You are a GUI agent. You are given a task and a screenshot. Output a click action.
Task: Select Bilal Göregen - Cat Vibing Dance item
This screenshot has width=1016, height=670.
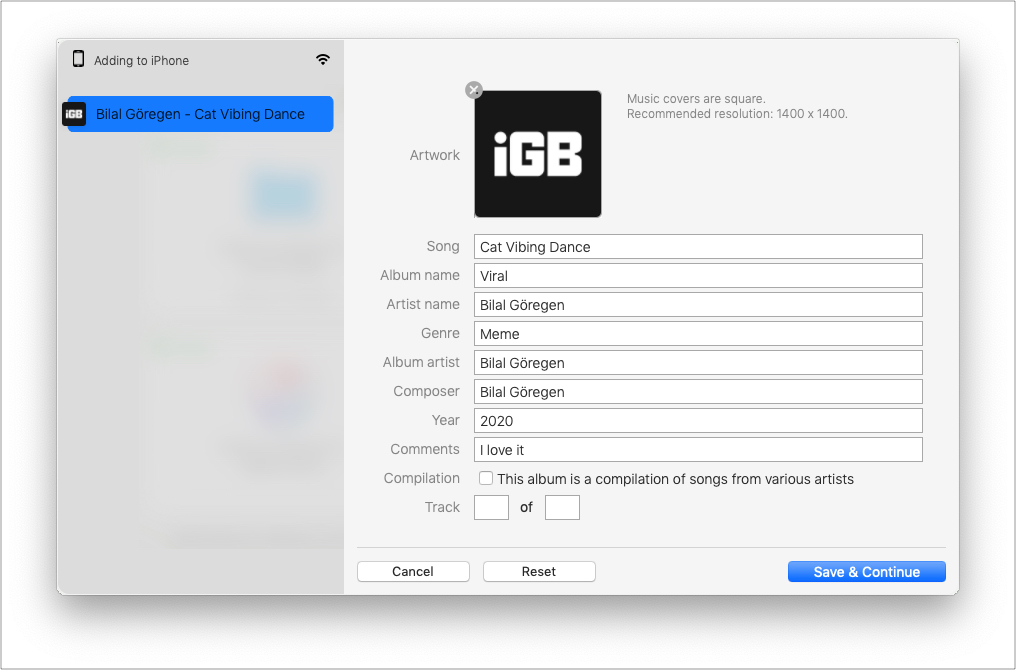tap(200, 114)
